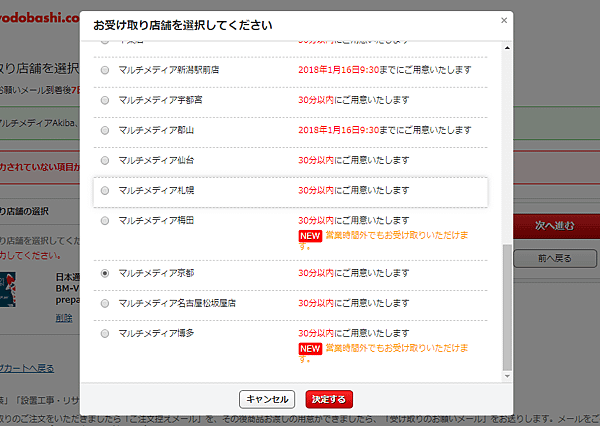Select マルチメディア名古屋松坂屋店 radio button
600x426 pixels.
(x=105, y=304)
